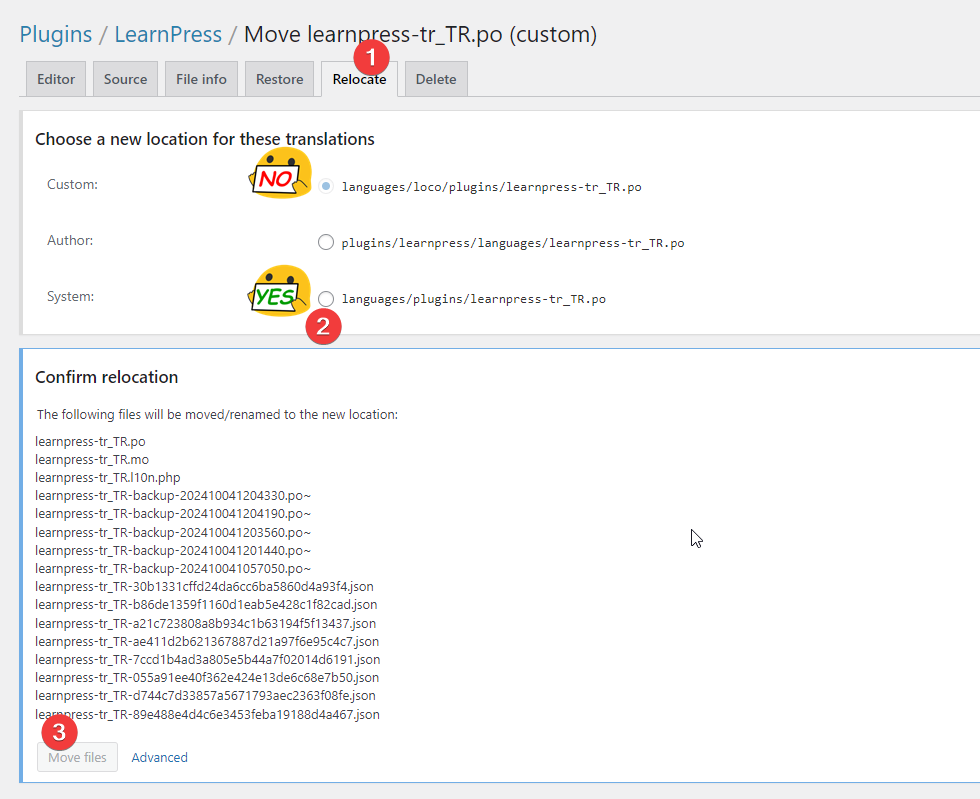Click the System: label
Screen dimensions: 980x799
[71, 296]
